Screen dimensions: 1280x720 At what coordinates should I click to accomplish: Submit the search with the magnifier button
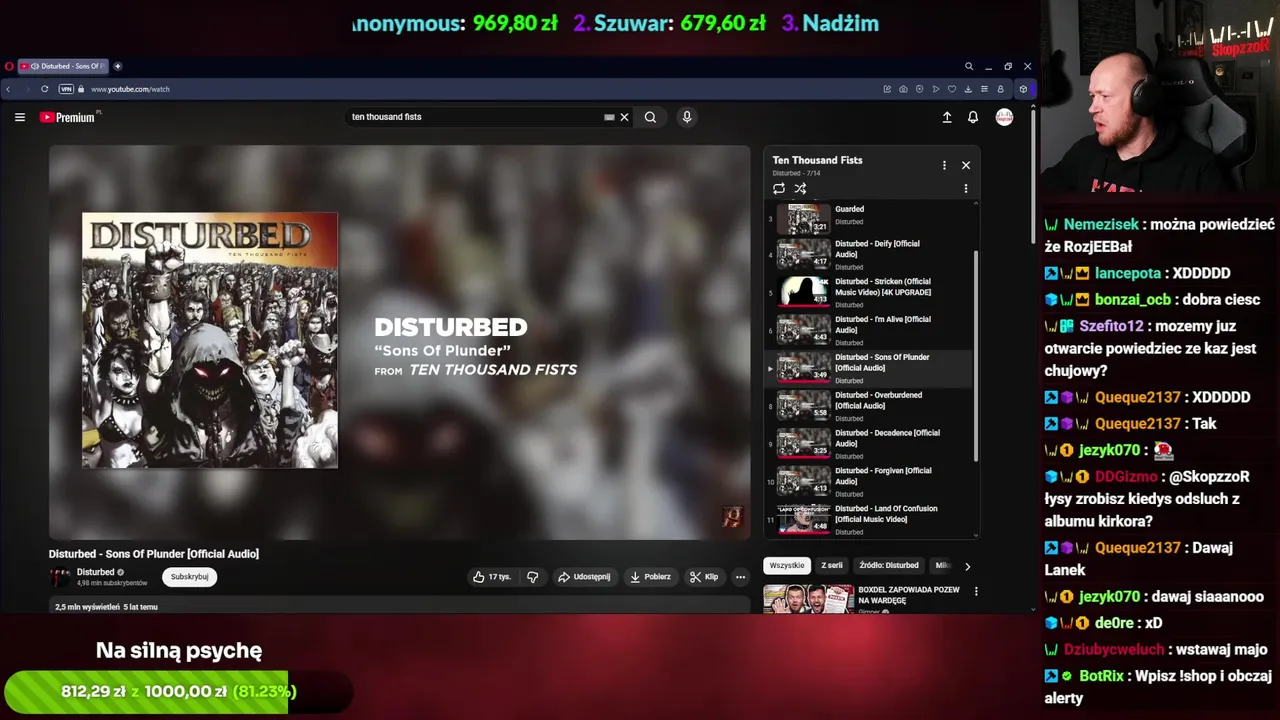tap(650, 117)
